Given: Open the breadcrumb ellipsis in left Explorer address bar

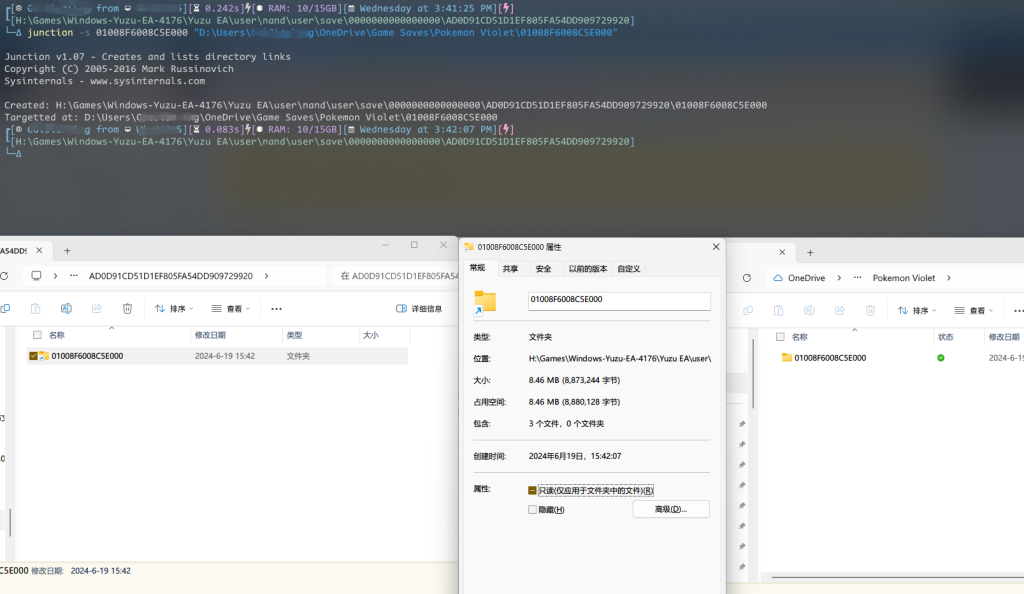Looking at the screenshot, I should point(74,276).
